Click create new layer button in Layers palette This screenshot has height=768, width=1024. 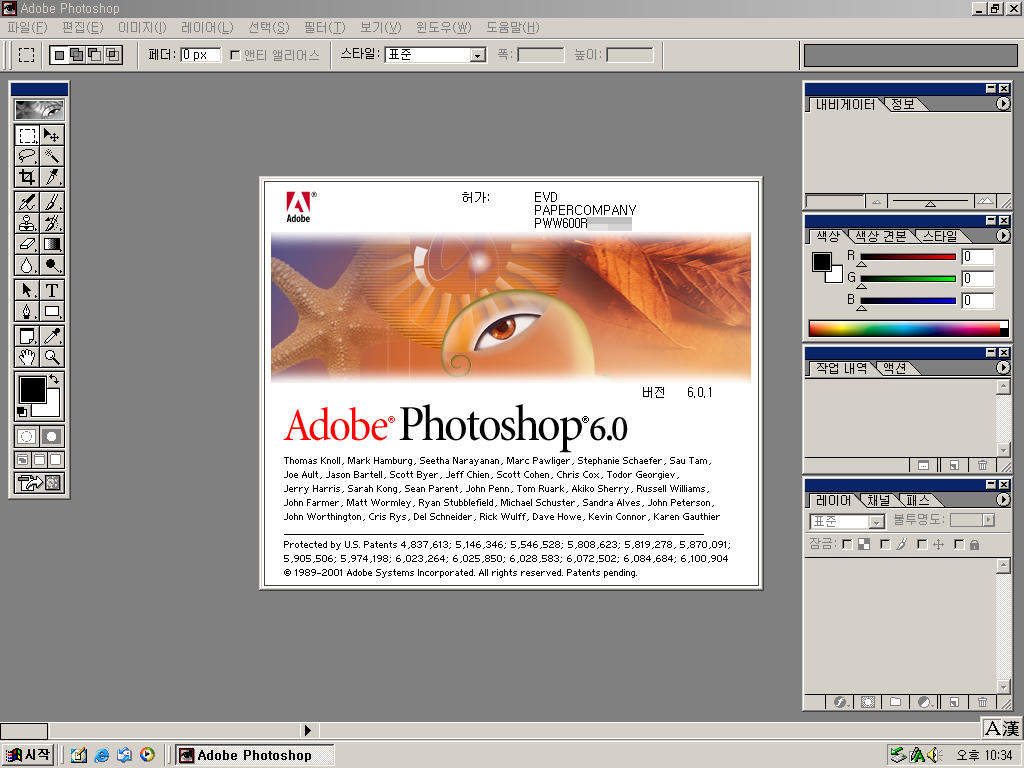point(955,702)
